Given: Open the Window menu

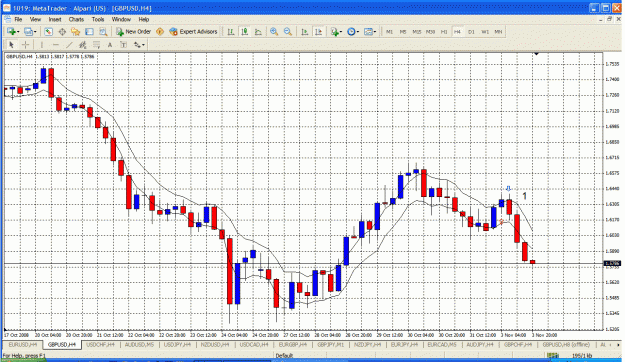Looking at the screenshot, I should click(121, 19).
